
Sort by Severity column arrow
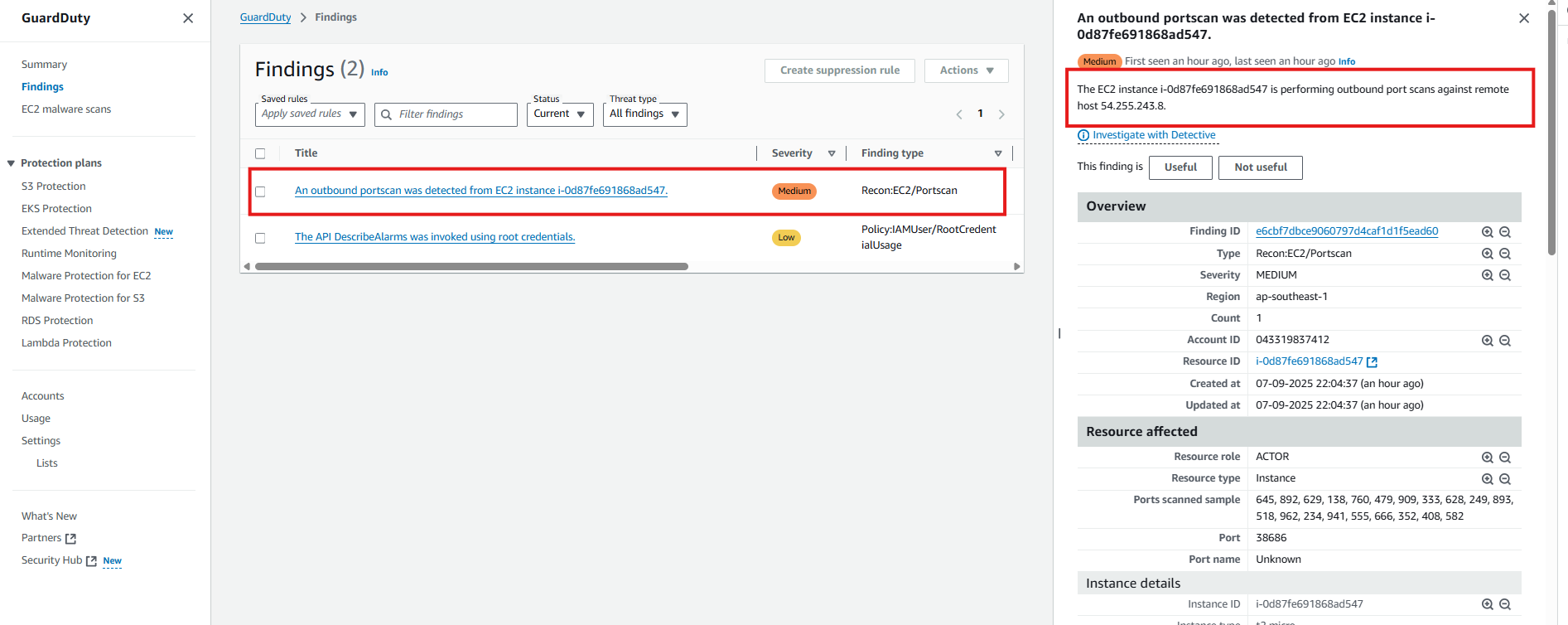(832, 153)
